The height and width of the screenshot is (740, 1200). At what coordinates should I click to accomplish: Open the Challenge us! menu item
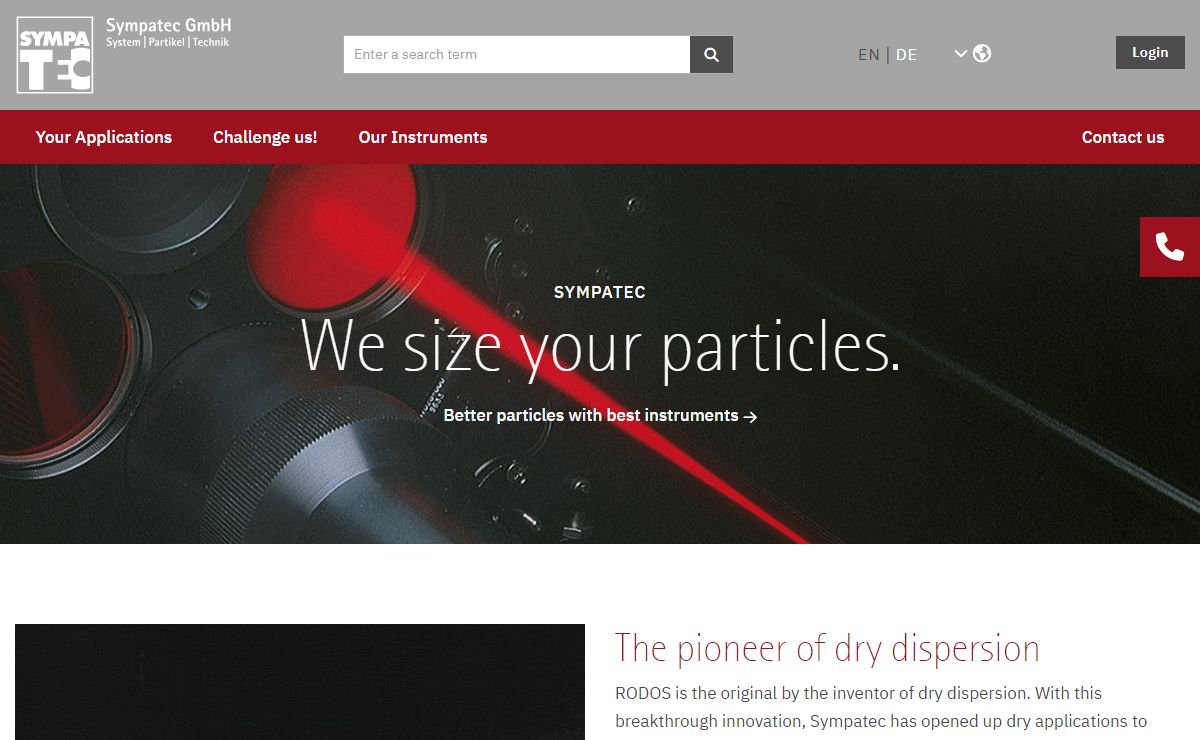[265, 137]
